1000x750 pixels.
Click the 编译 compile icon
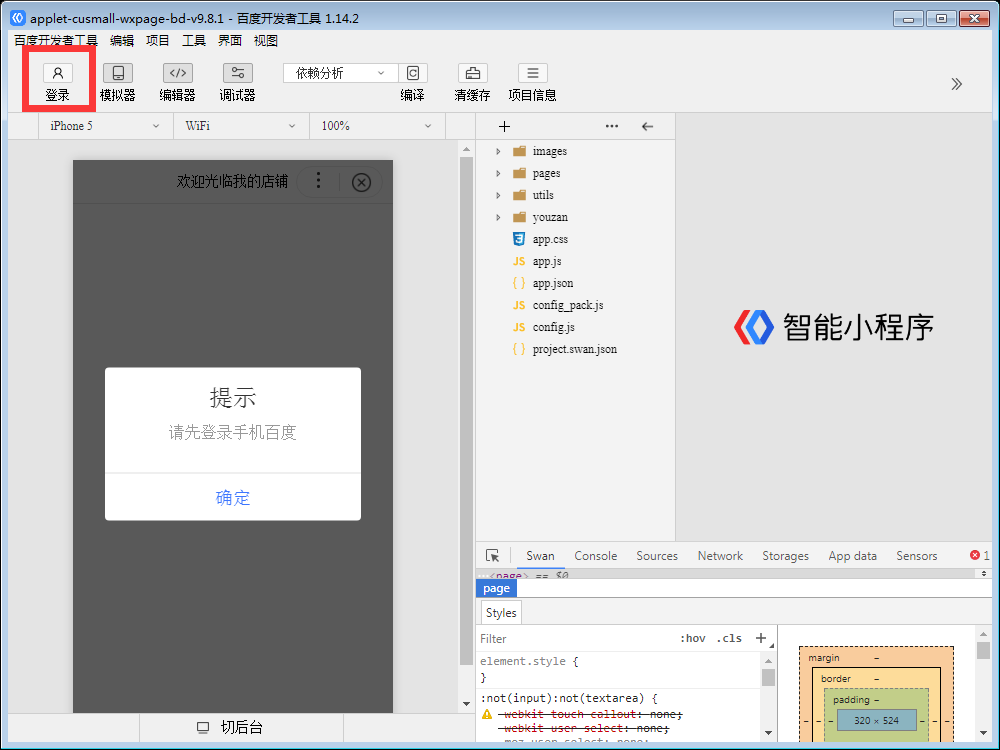click(x=412, y=73)
